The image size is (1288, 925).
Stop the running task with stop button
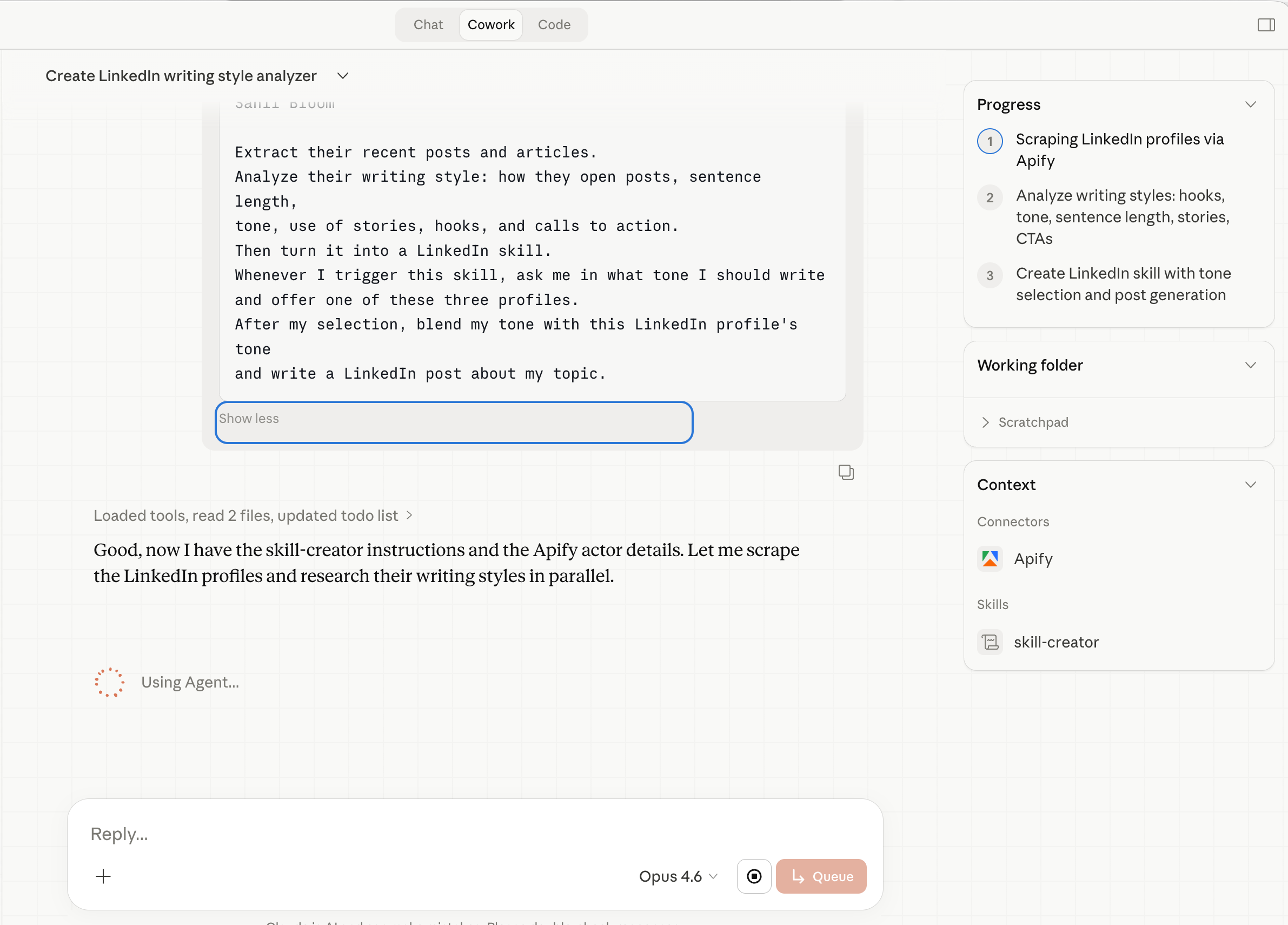pos(754,876)
